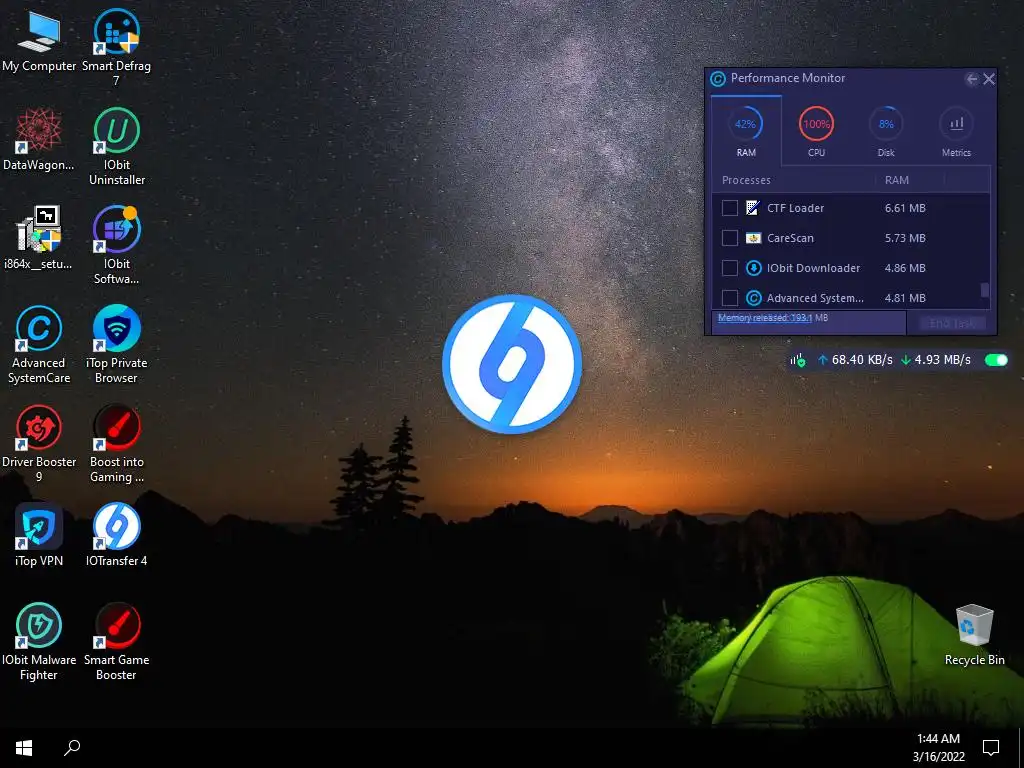Screen dimensions: 1024x768
Task: Click the CareScan process icon
Action: click(753, 238)
